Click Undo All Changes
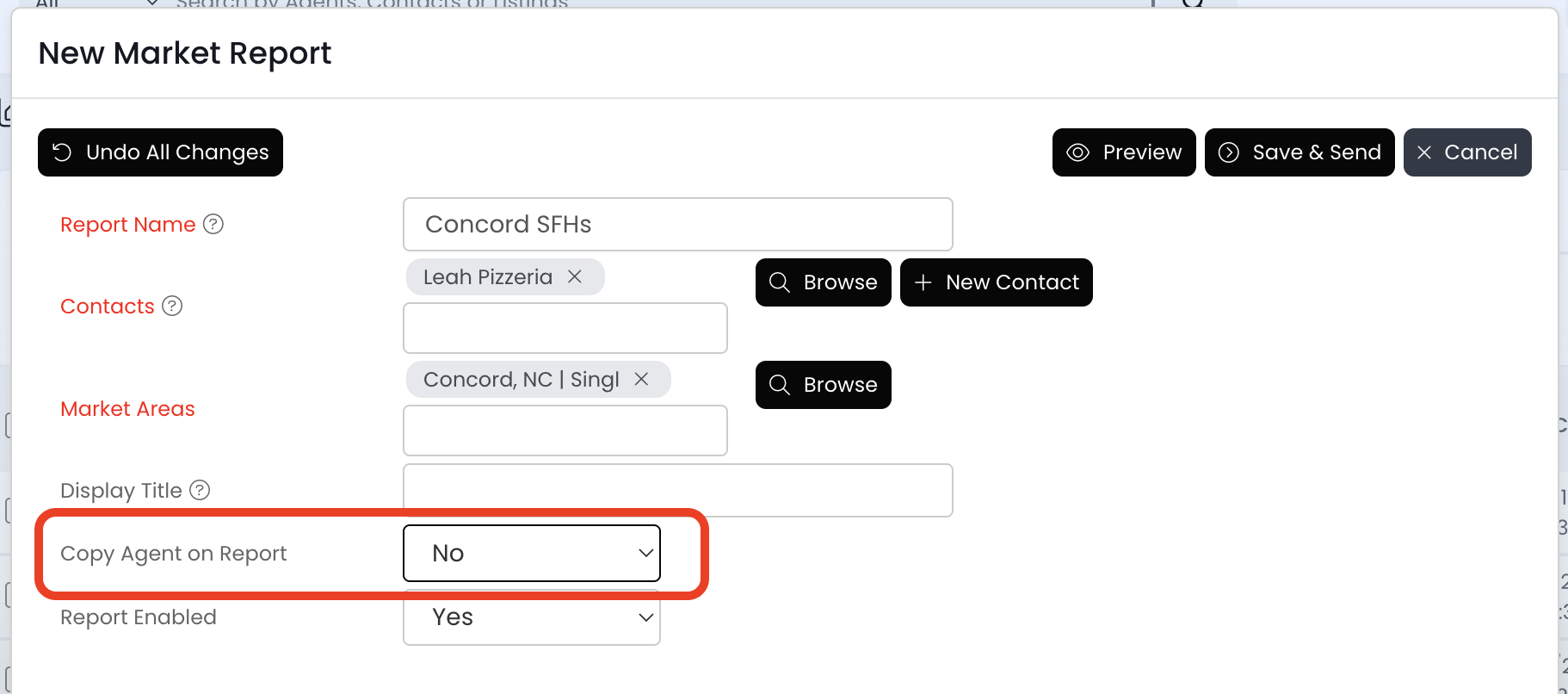The image size is (1568, 694). [160, 152]
